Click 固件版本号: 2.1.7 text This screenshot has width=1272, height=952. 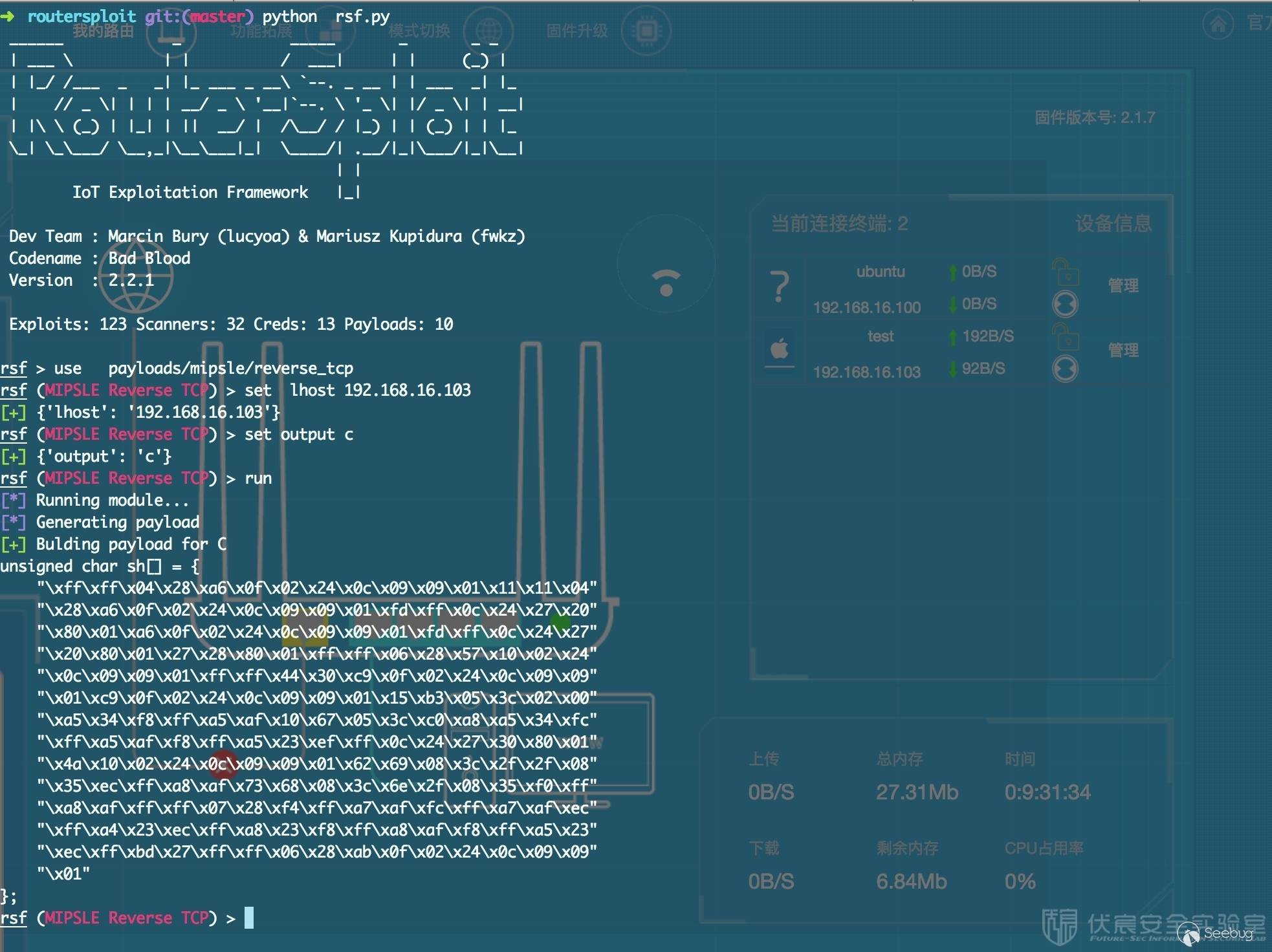point(1095,117)
